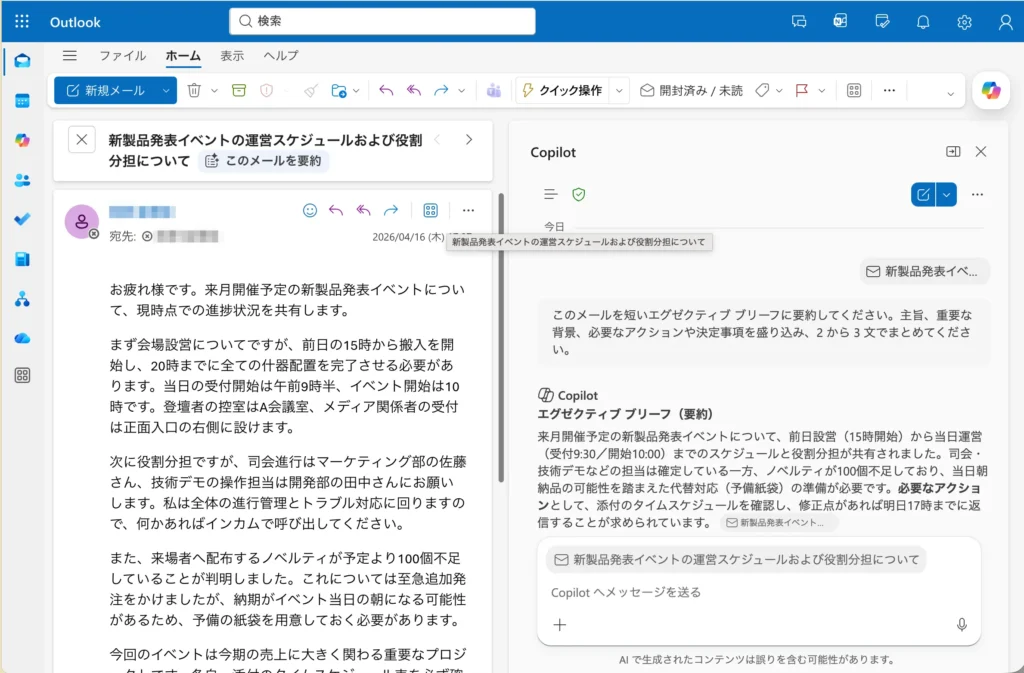Expand the ribbon with chevron
Screen dimensions: 1024x673
point(951,93)
